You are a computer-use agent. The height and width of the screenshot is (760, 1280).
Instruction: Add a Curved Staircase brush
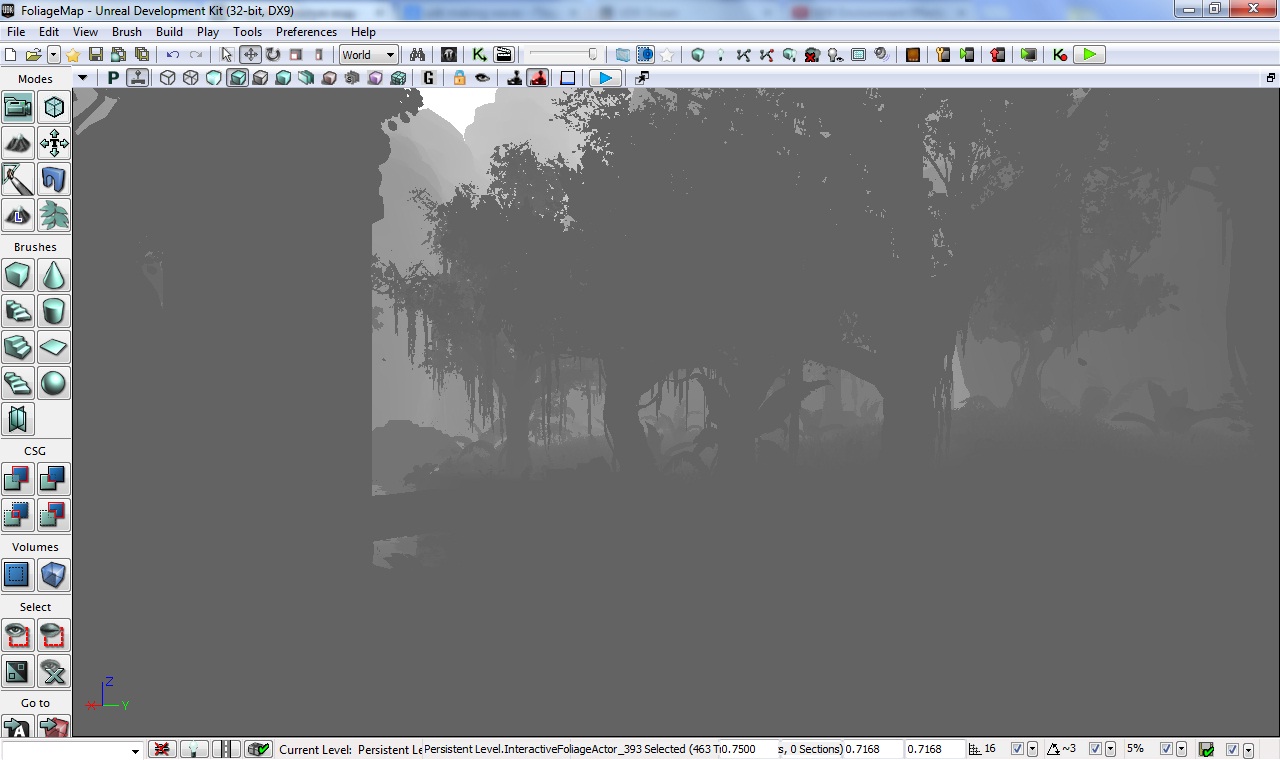tap(18, 311)
